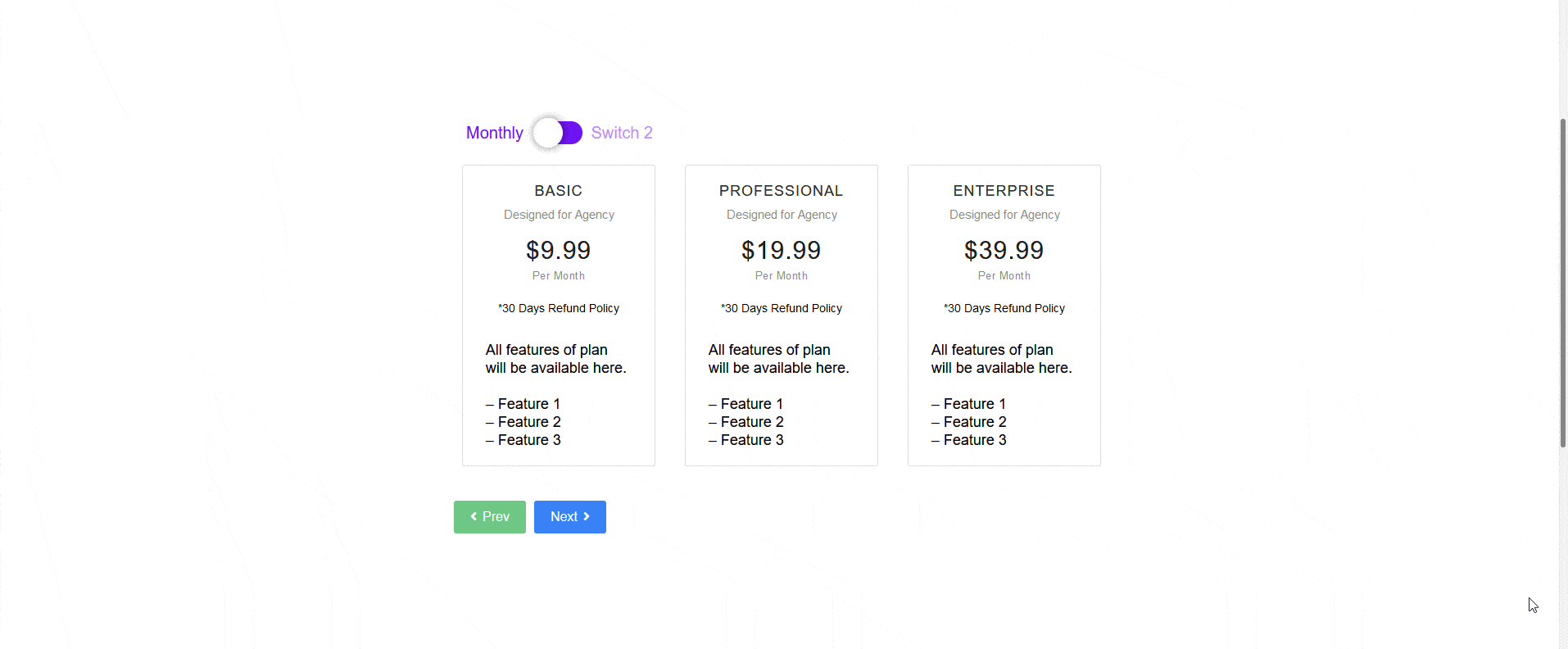Click Enterprise plan's 30 Days Refund Policy text

point(1004,308)
